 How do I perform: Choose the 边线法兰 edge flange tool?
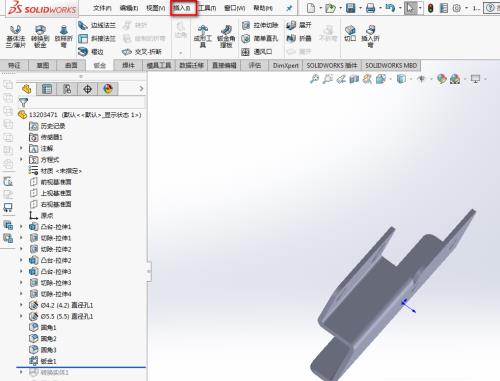(x=97, y=25)
